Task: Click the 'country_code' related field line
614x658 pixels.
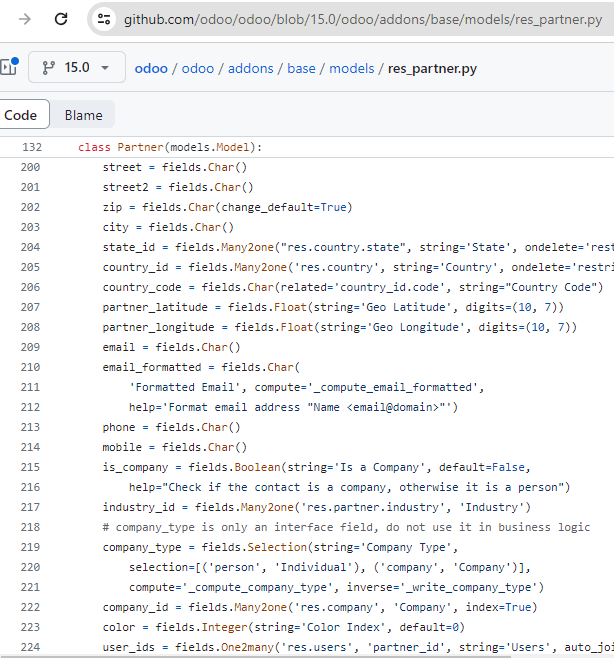Action: 353,287
